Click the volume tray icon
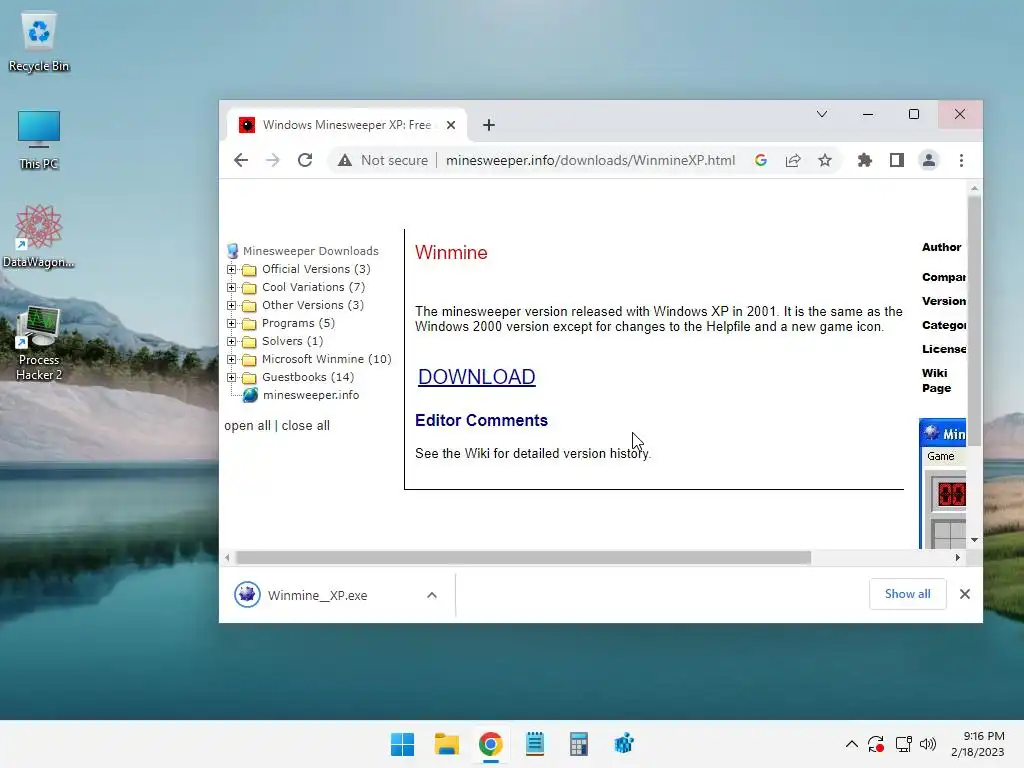Image resolution: width=1024 pixels, height=768 pixels. [927, 744]
